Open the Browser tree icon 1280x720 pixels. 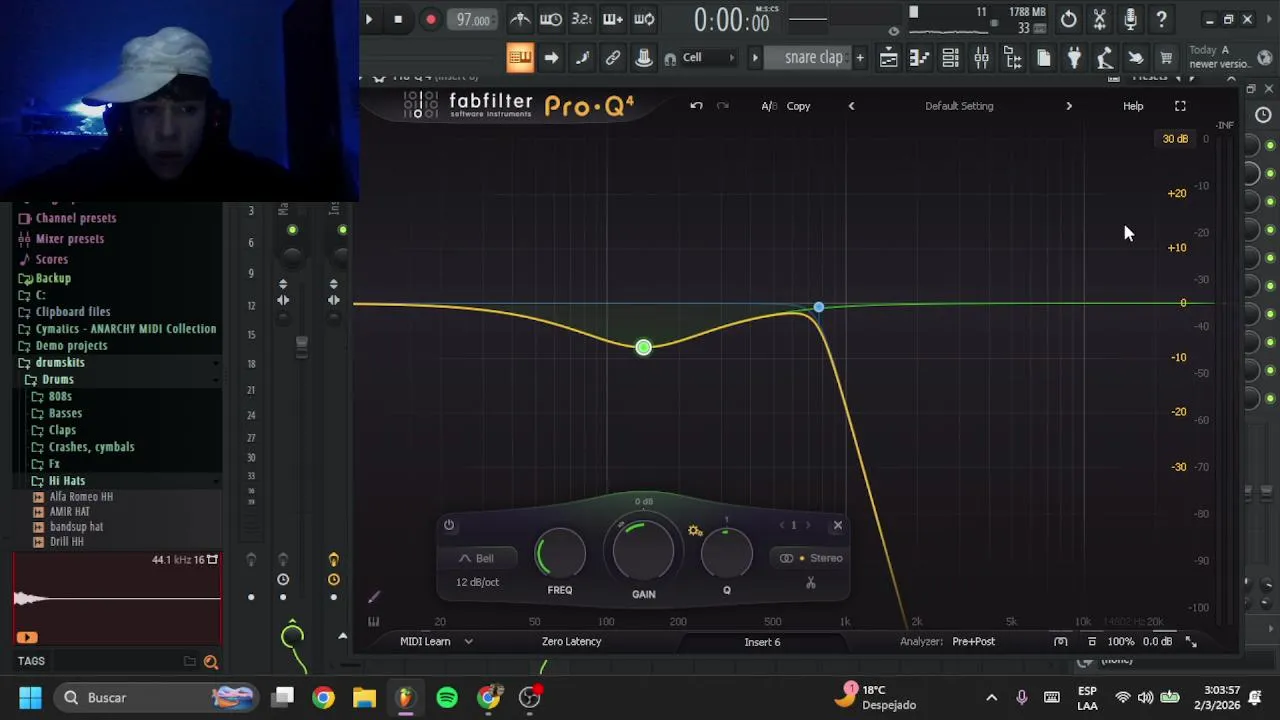coord(1012,58)
